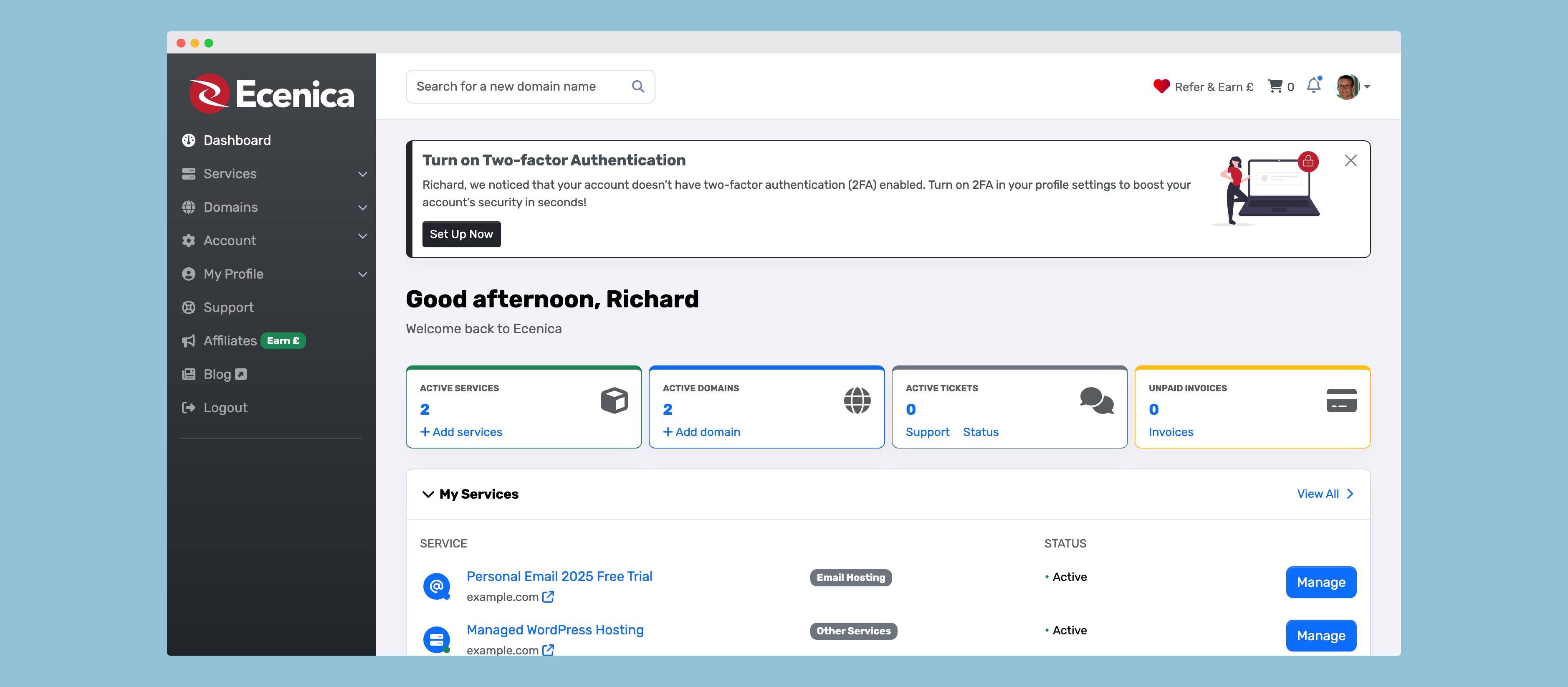Open the user account dropdown arrow
Screen dimensions: 1568x687
coord(1367,86)
